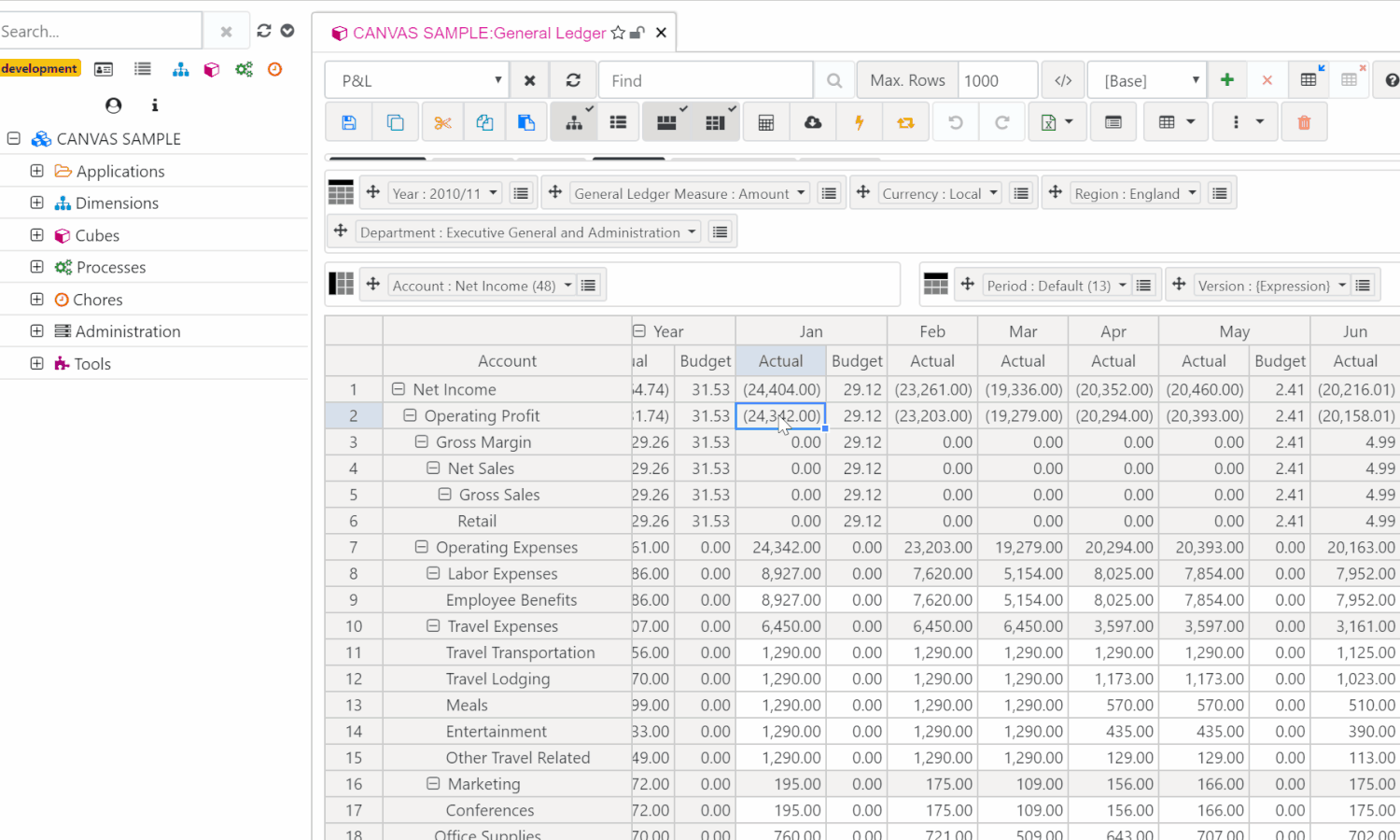
Task: Open Chores in the sidebar tree
Action: tap(98, 300)
